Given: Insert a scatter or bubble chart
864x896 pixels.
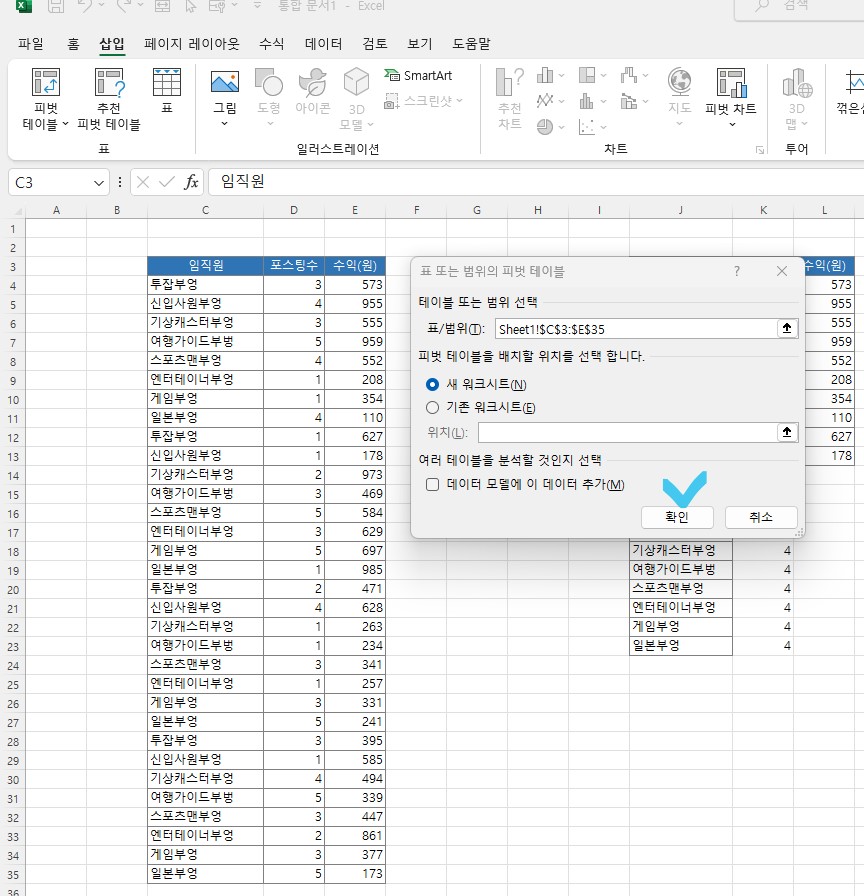Looking at the screenshot, I should pyautogui.click(x=587, y=126).
